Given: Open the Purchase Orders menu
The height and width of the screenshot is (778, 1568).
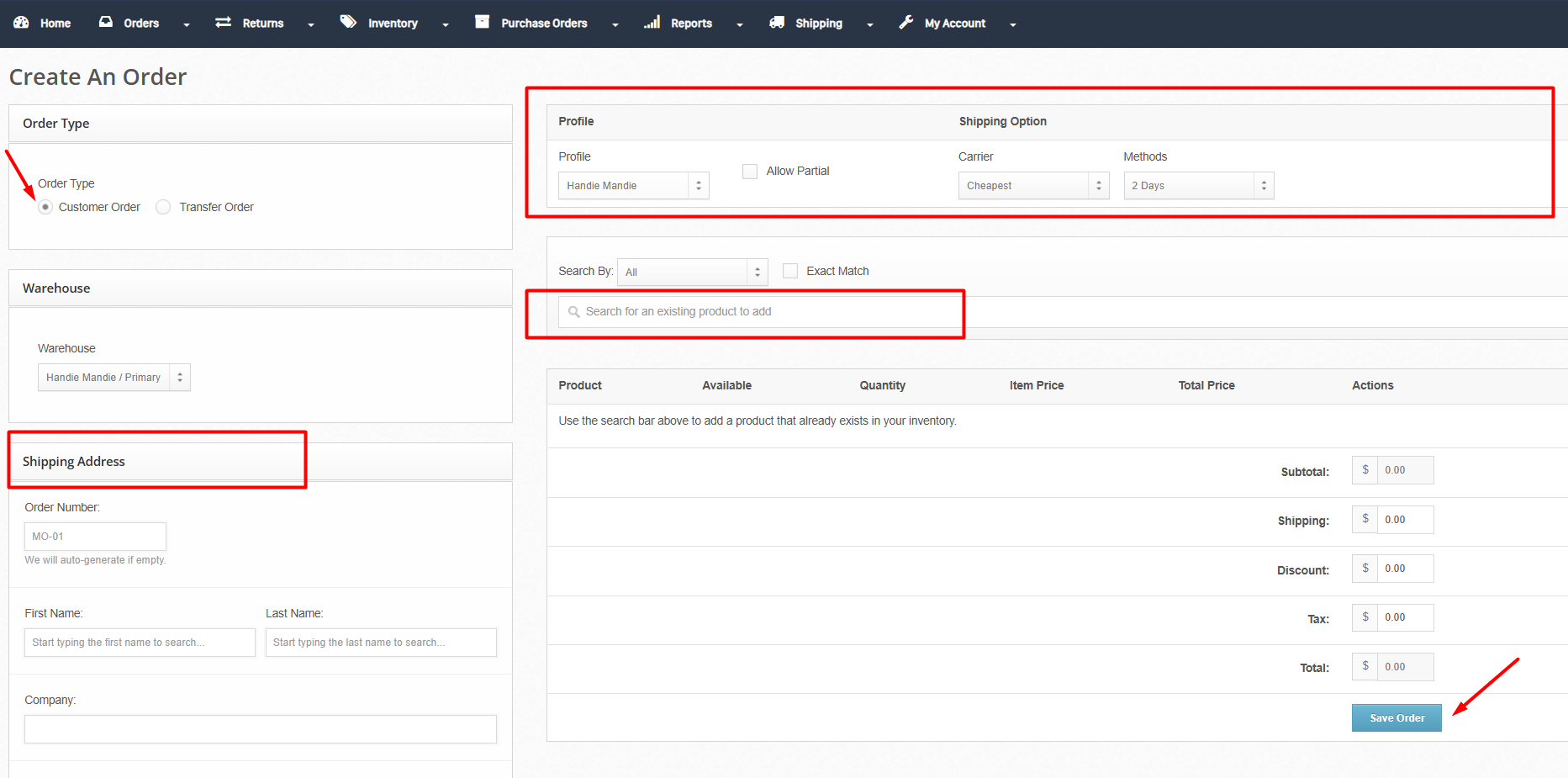Looking at the screenshot, I should (544, 24).
